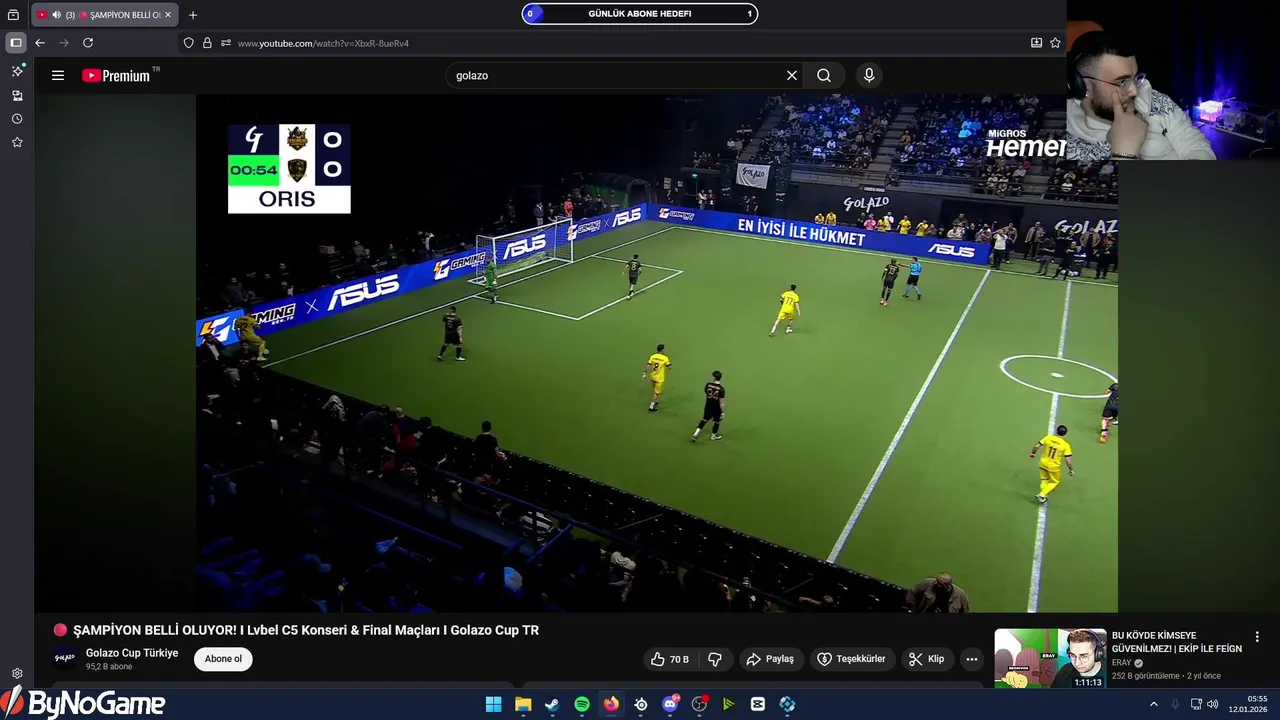Screen dimensions: 1280x720
Task: Toggle system volume icon in the tray
Action: [1213, 704]
